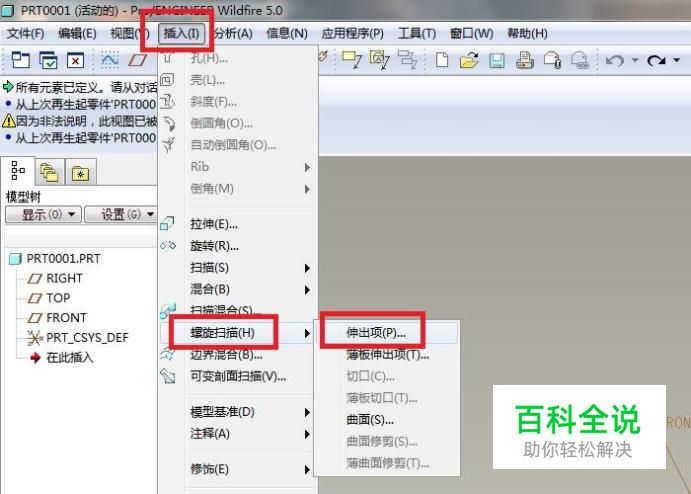The height and width of the screenshot is (494, 691).
Task: Open the 窗口(W) menu
Action: [x=472, y=33]
